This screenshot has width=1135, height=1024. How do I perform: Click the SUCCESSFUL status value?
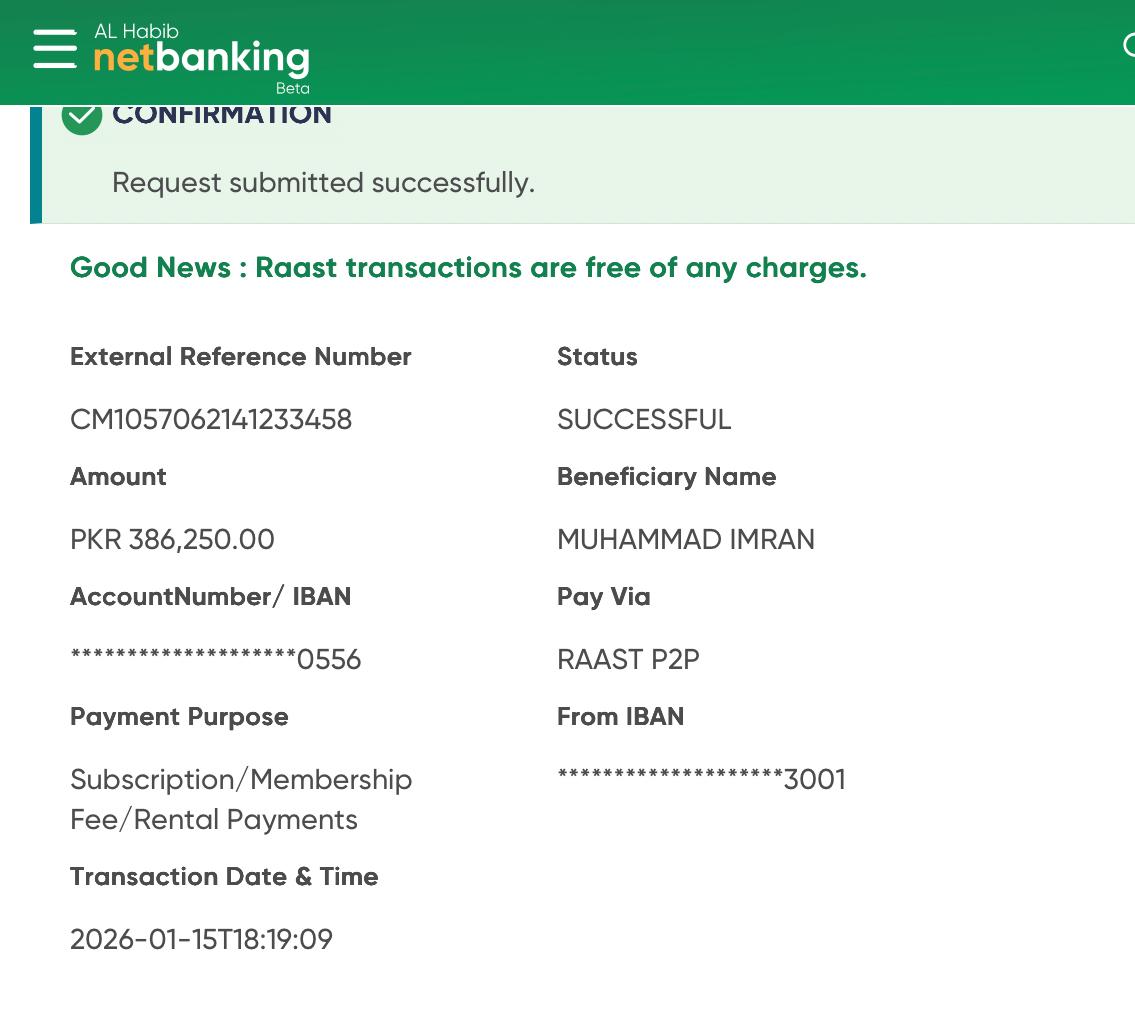(644, 419)
